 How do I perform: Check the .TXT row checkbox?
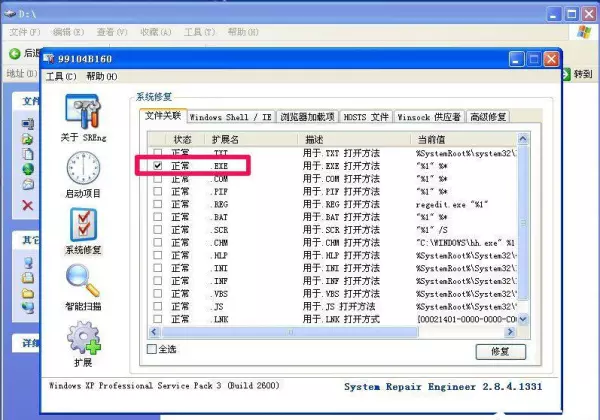157,152
